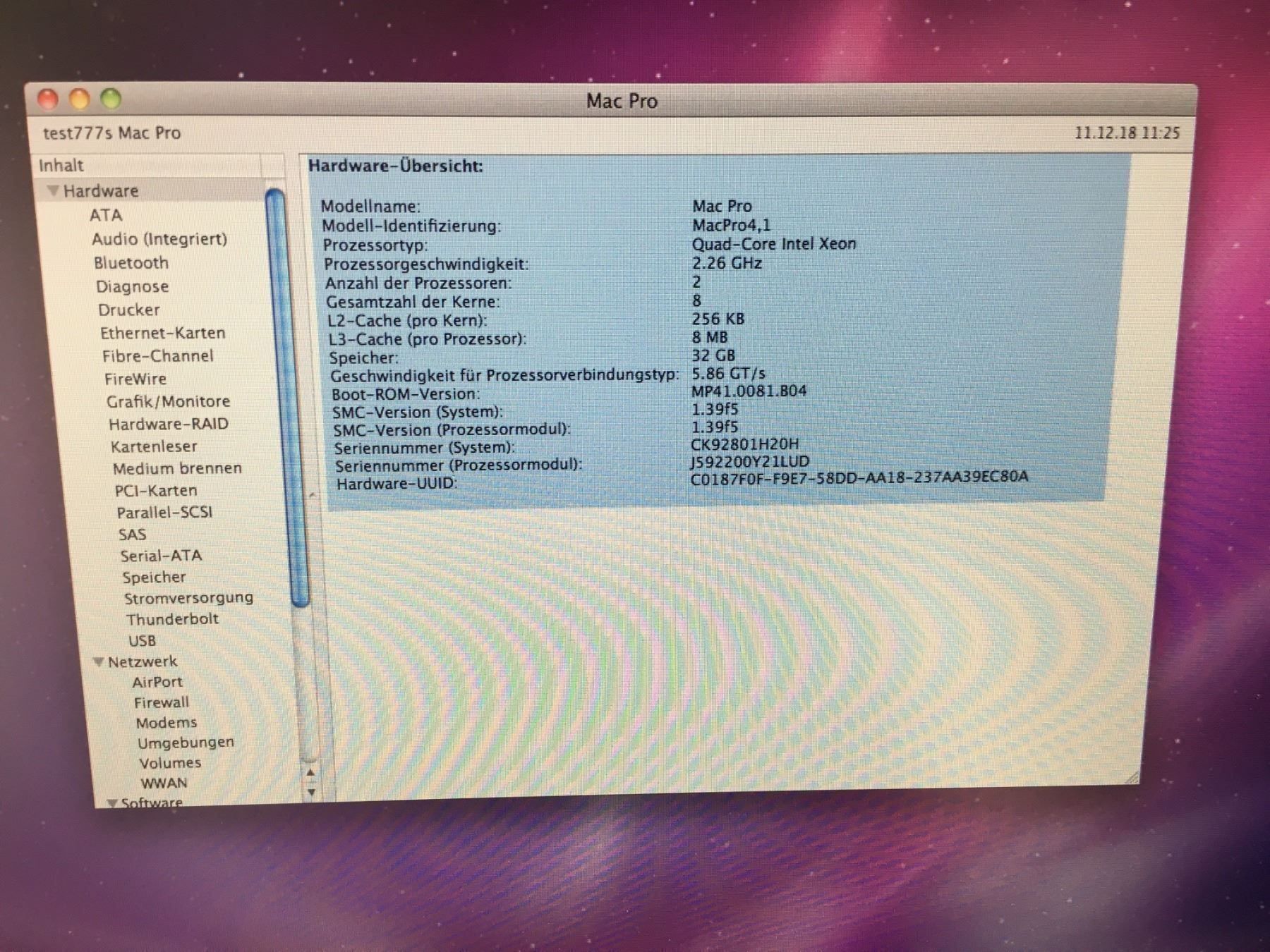
Task: Select Audio (Integriert) entry
Action: tap(159, 239)
